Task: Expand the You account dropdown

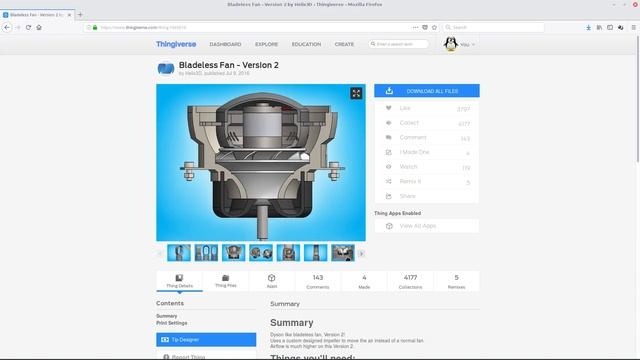Action: pos(467,44)
